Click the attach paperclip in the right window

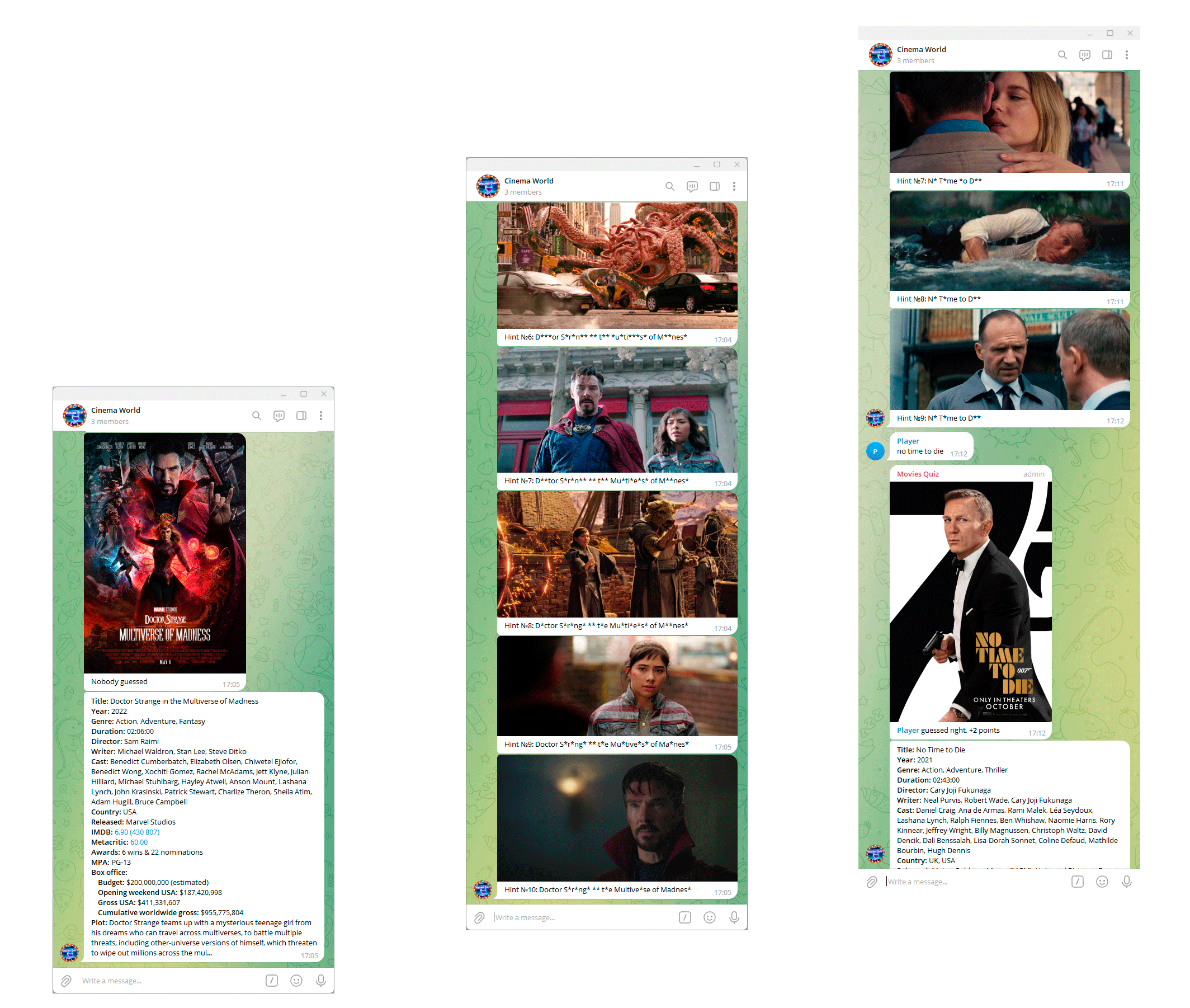click(x=872, y=883)
